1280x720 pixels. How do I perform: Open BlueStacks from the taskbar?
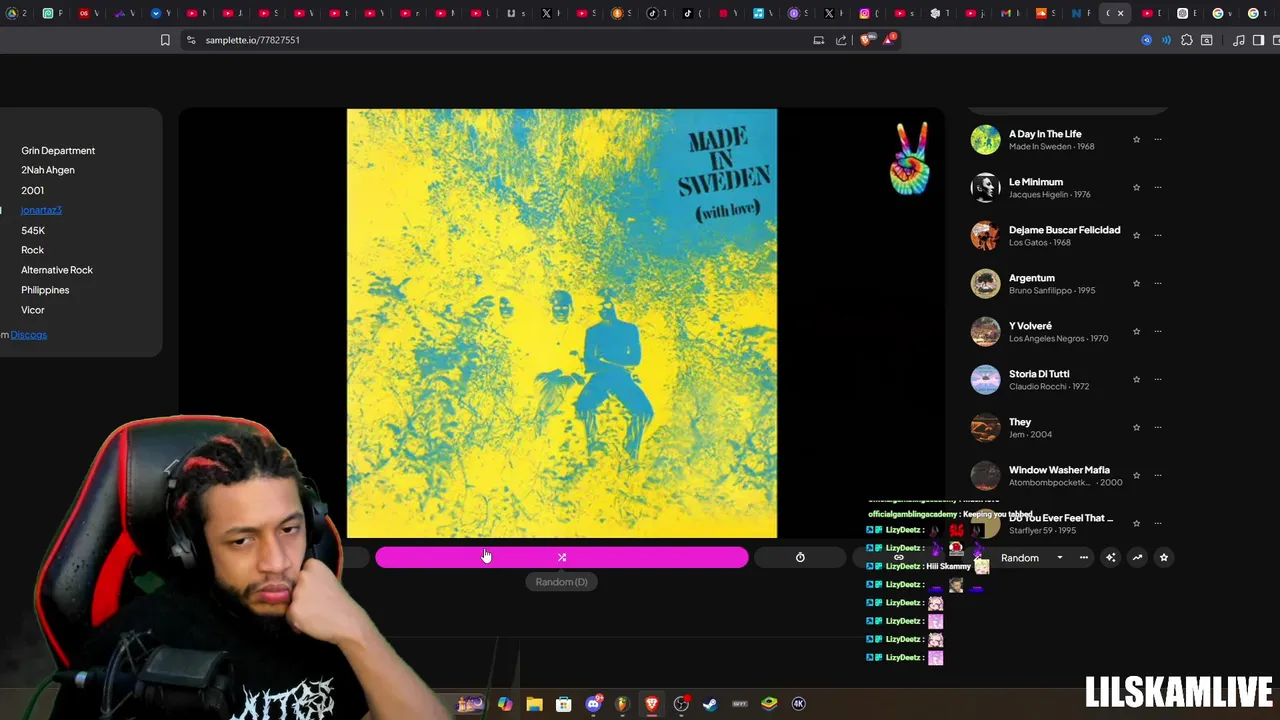(769, 703)
